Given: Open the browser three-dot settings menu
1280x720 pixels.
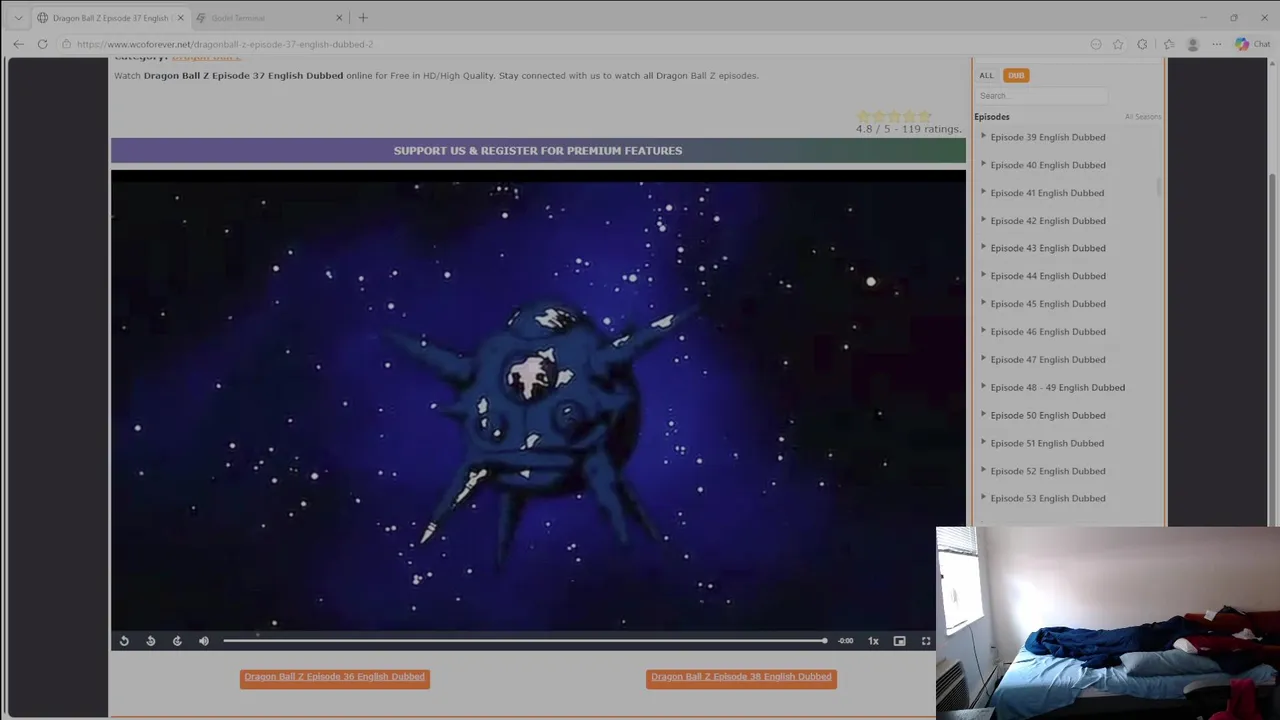Looking at the screenshot, I should click(x=1216, y=44).
